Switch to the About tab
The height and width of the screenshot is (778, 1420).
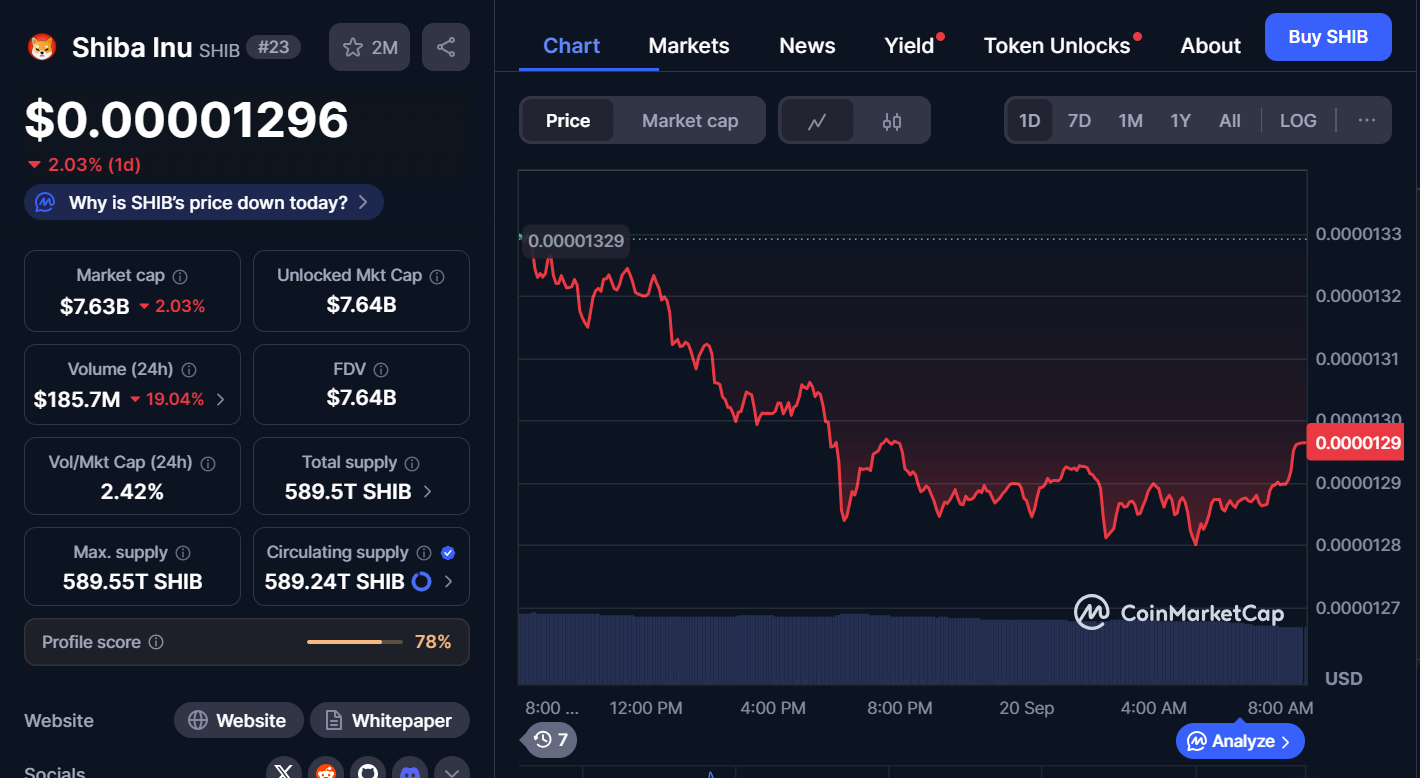point(1211,46)
